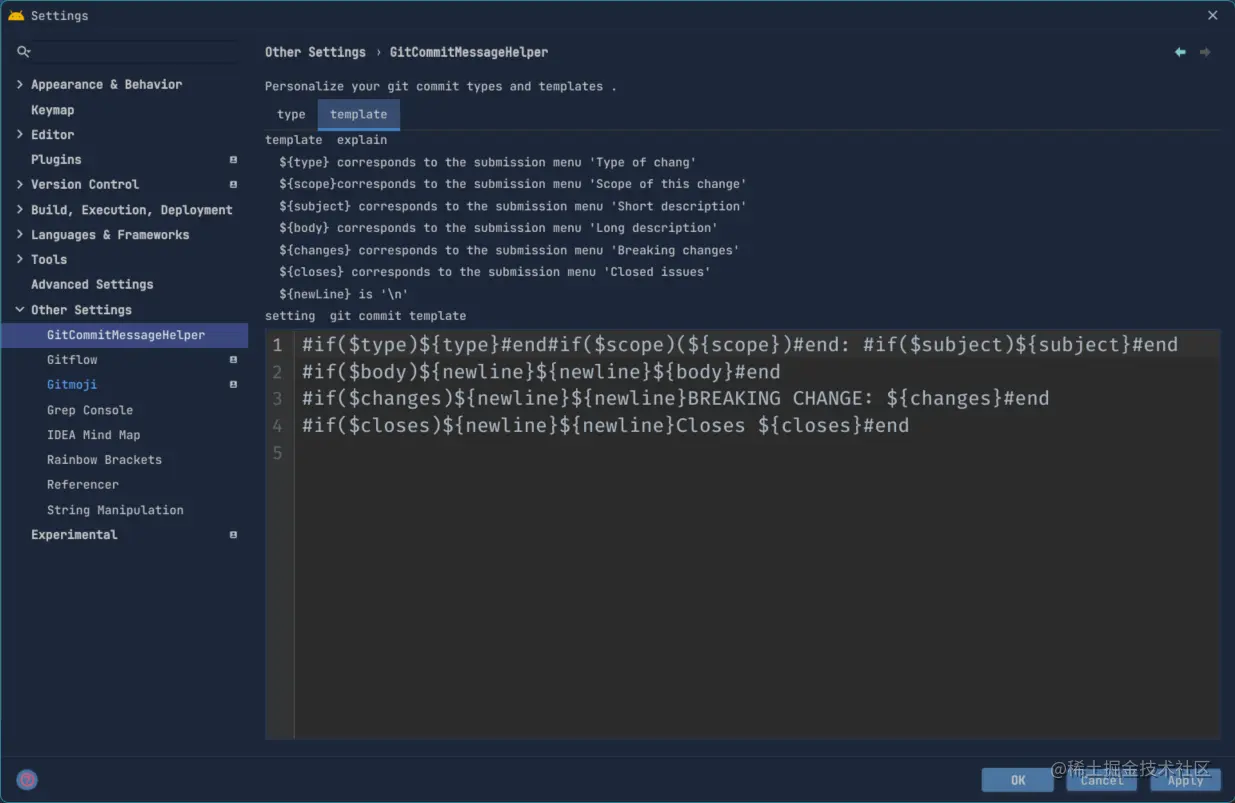1235x803 pixels.
Task: Click the project badge beside Gitmoji
Action: click(x=233, y=384)
